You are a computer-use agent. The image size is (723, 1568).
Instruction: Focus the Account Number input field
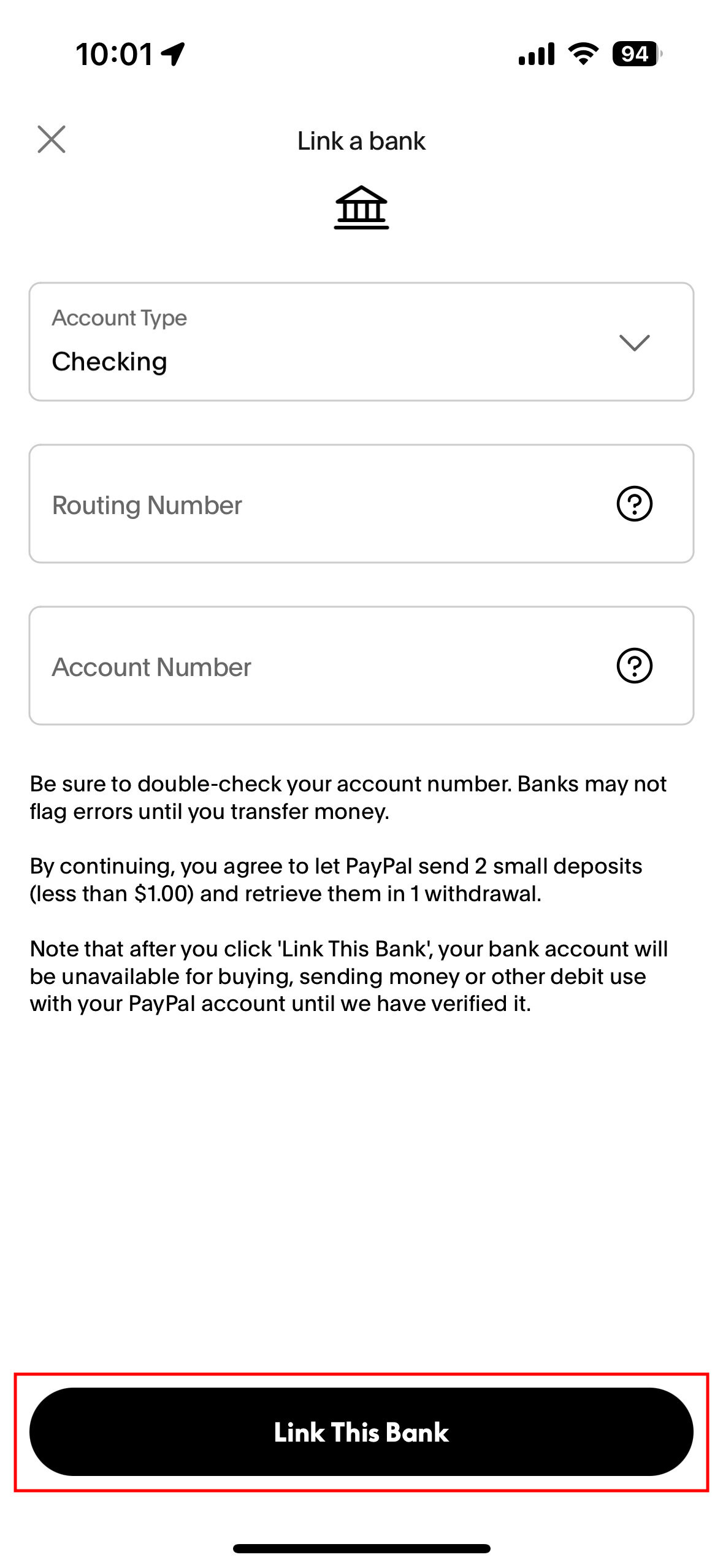307,666
